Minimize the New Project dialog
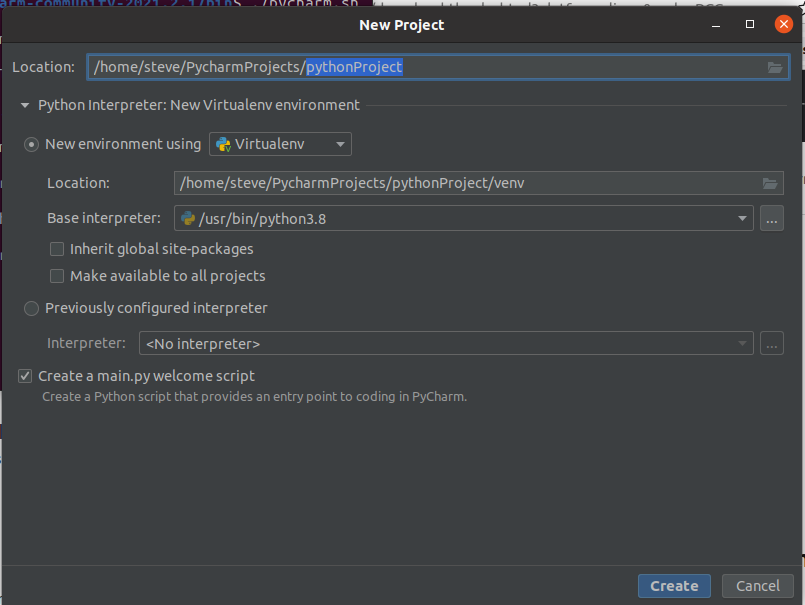 (716, 25)
